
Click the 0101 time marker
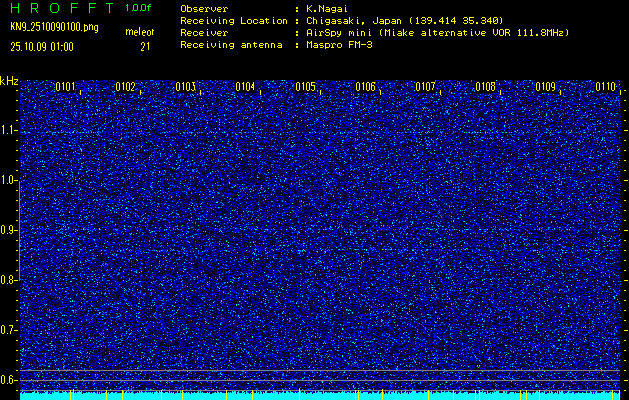pos(65,87)
